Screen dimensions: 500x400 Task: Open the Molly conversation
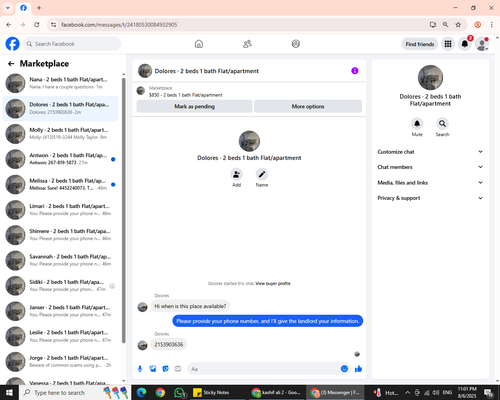pyautogui.click(x=60, y=134)
